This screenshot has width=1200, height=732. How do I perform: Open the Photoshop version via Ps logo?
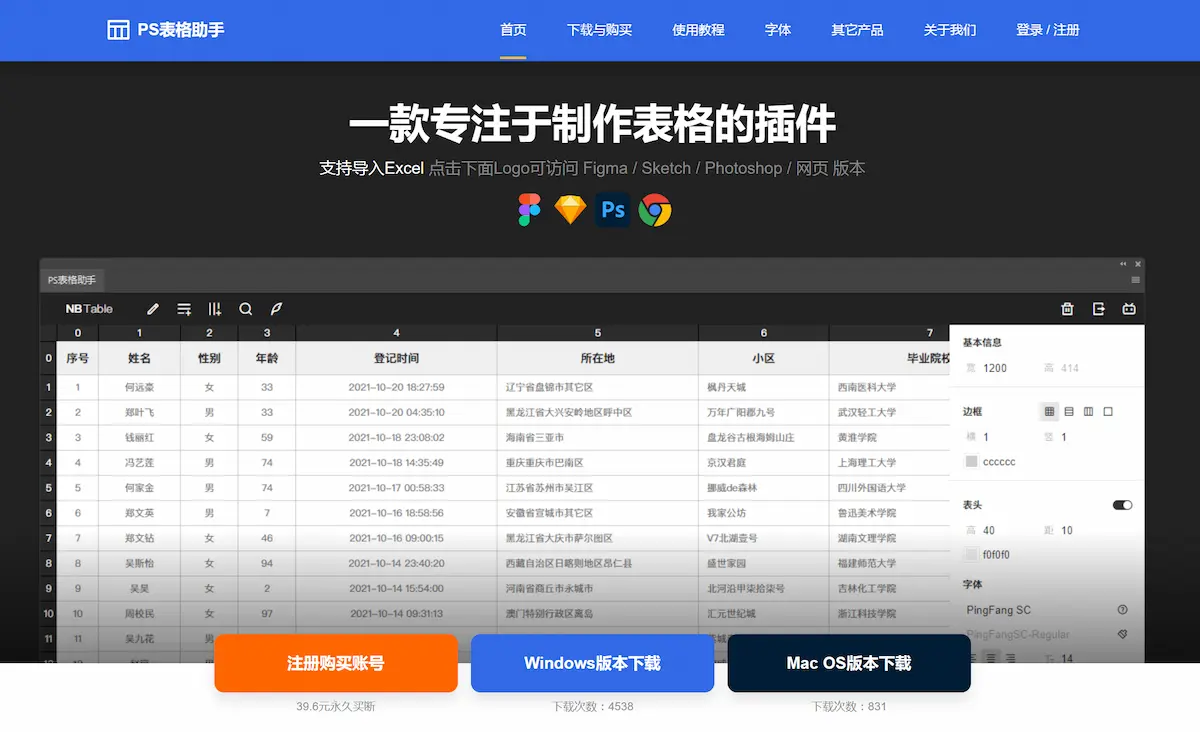[x=613, y=210]
